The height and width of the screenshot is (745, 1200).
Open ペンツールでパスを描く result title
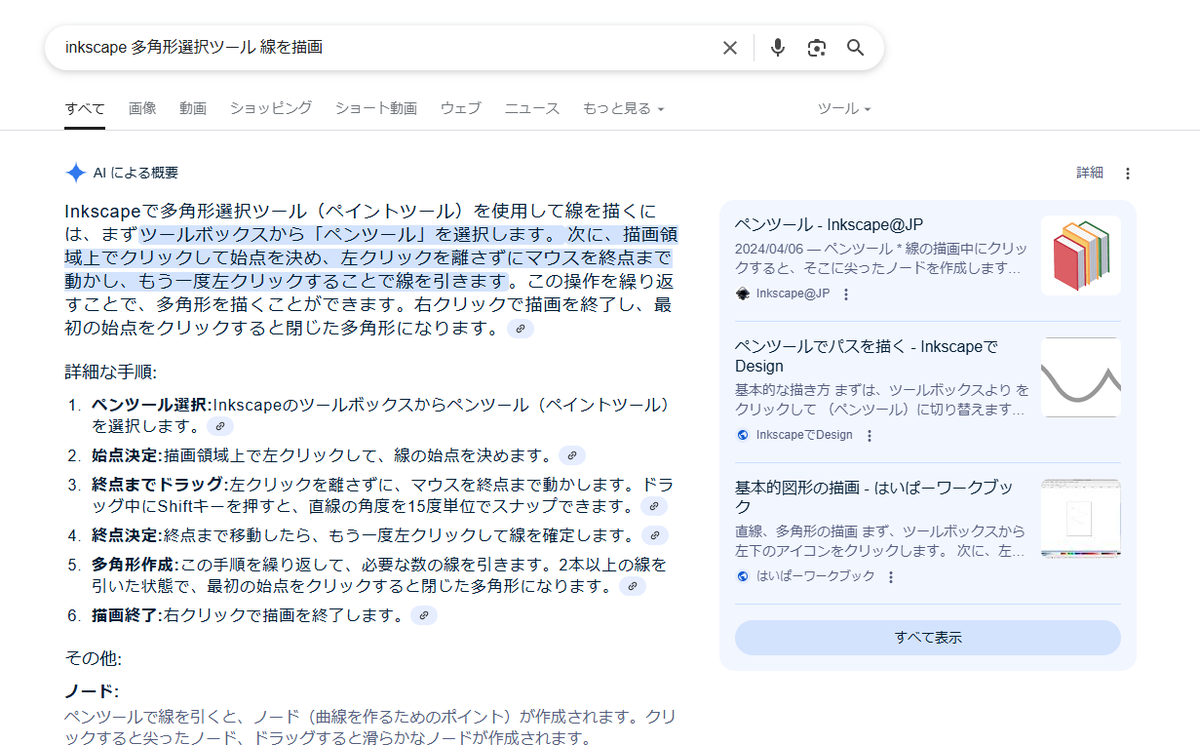tap(867, 356)
